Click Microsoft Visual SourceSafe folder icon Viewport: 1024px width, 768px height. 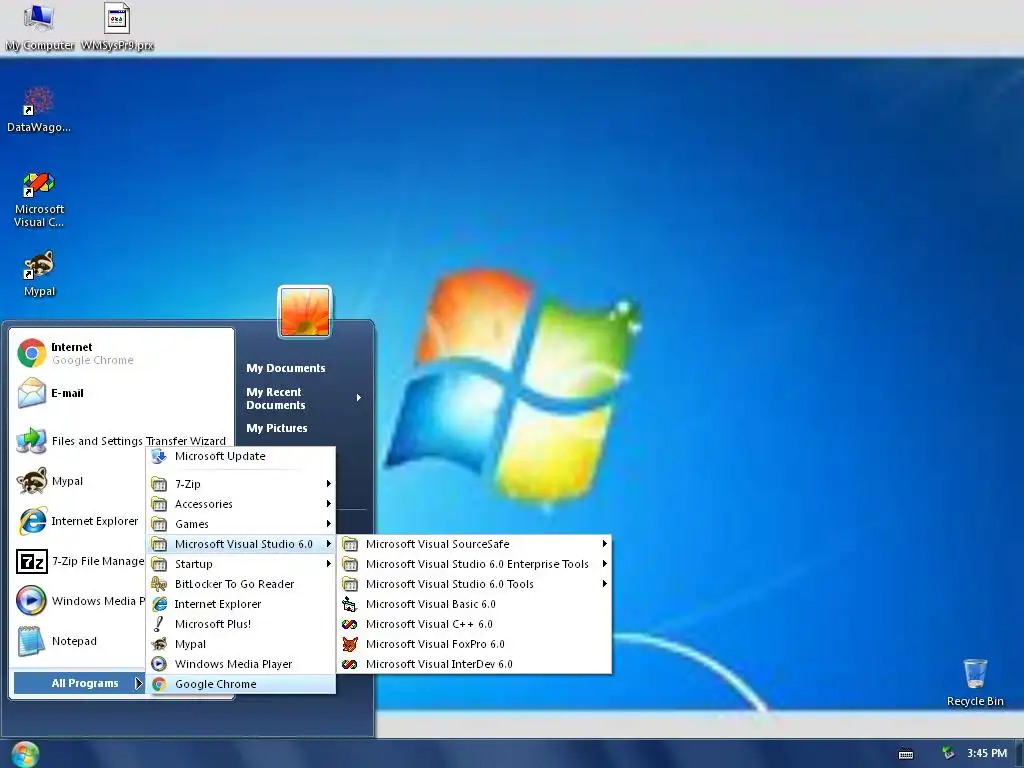pyautogui.click(x=349, y=544)
